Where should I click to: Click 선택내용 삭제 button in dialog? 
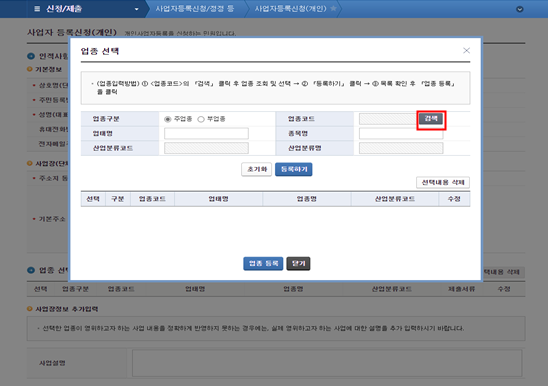[x=444, y=183]
